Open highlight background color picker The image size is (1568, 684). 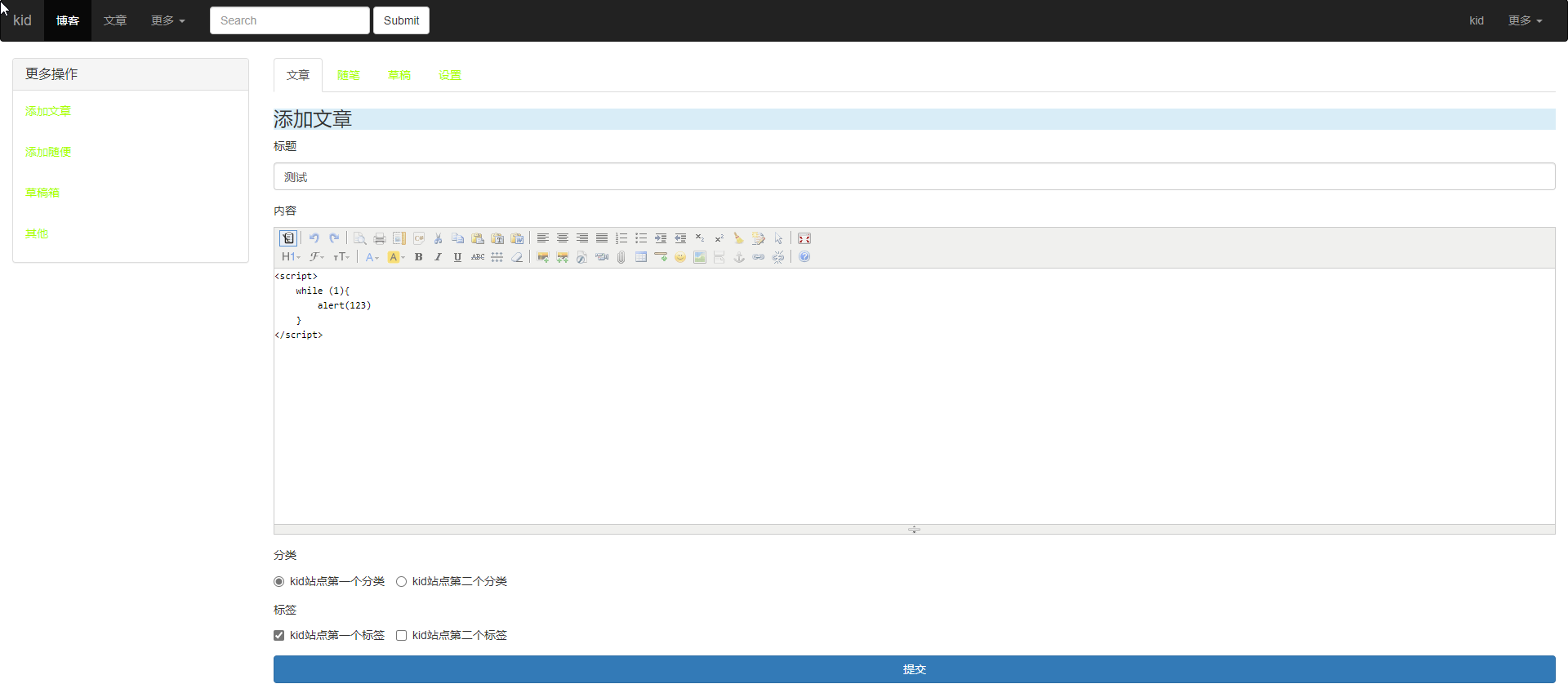[x=397, y=257]
